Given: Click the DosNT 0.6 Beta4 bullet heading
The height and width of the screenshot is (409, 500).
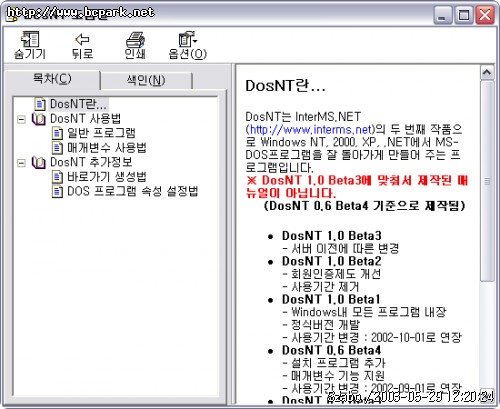Looking at the screenshot, I should click(331, 350).
